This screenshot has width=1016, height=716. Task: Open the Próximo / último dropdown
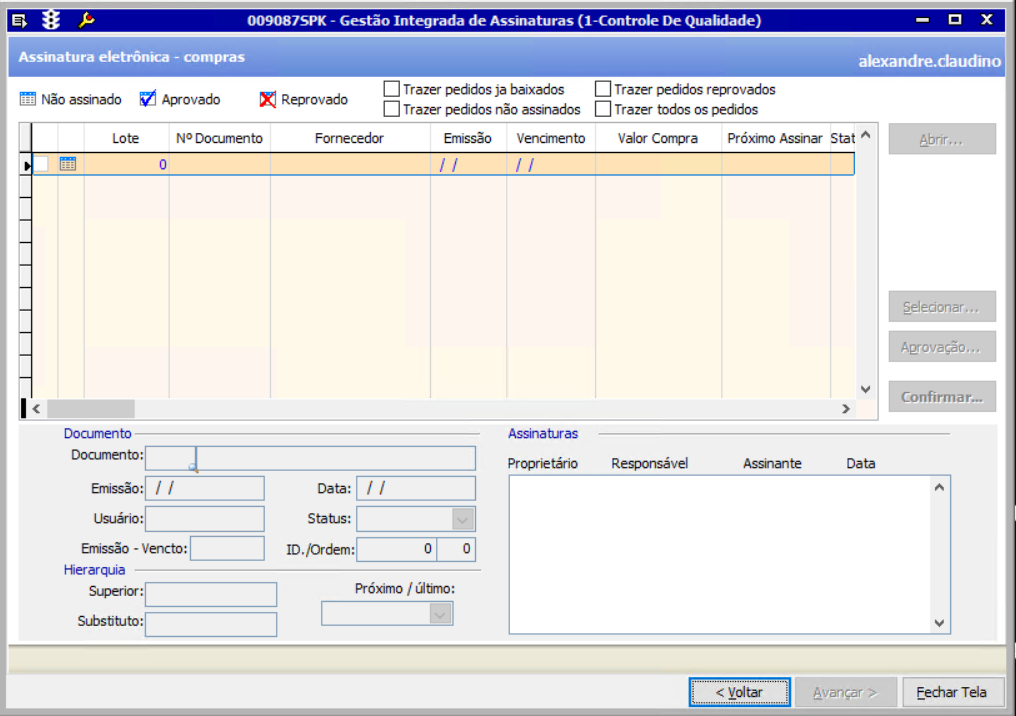(440, 614)
